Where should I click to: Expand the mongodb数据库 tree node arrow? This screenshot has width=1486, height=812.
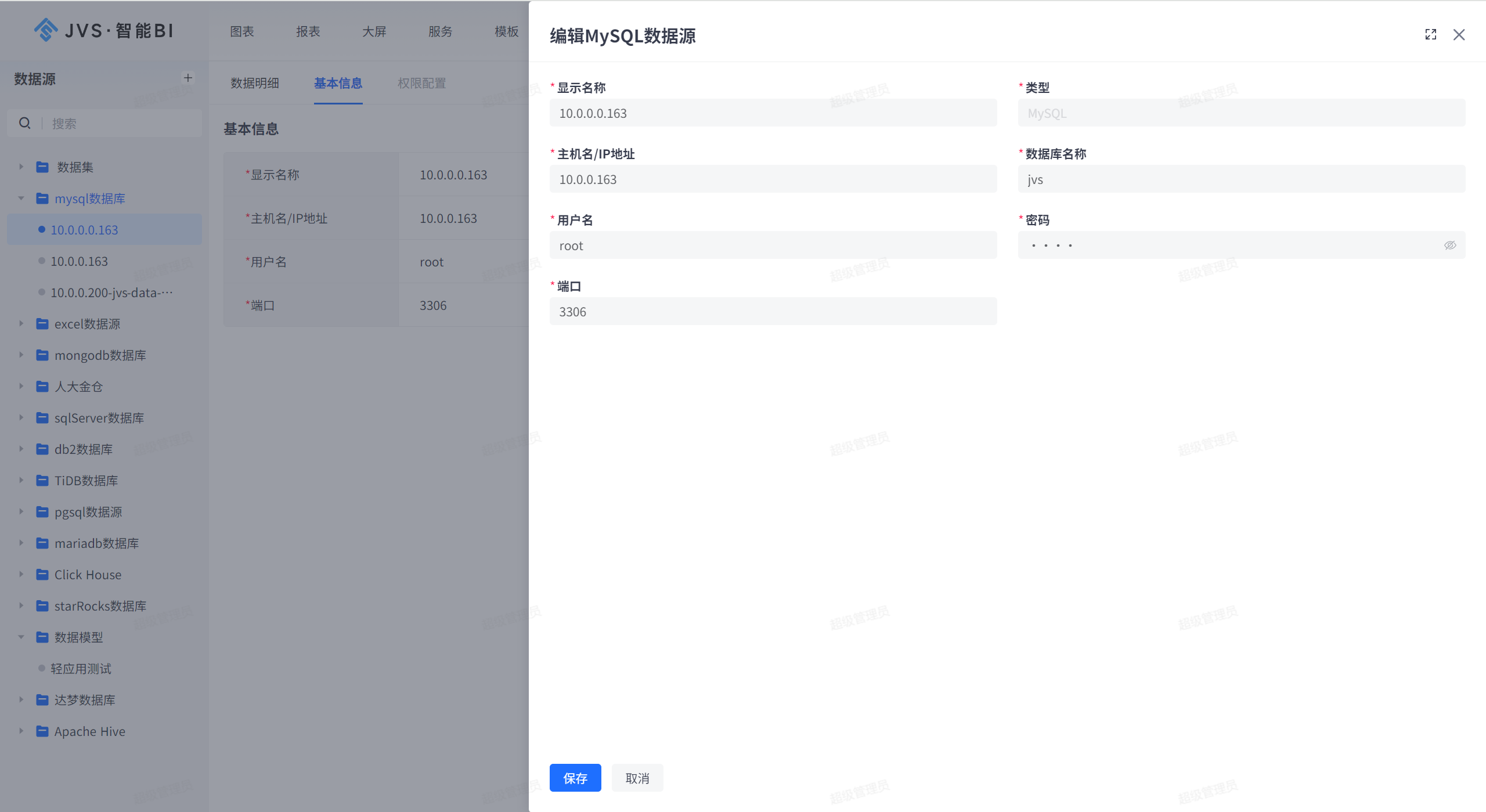tap(21, 355)
